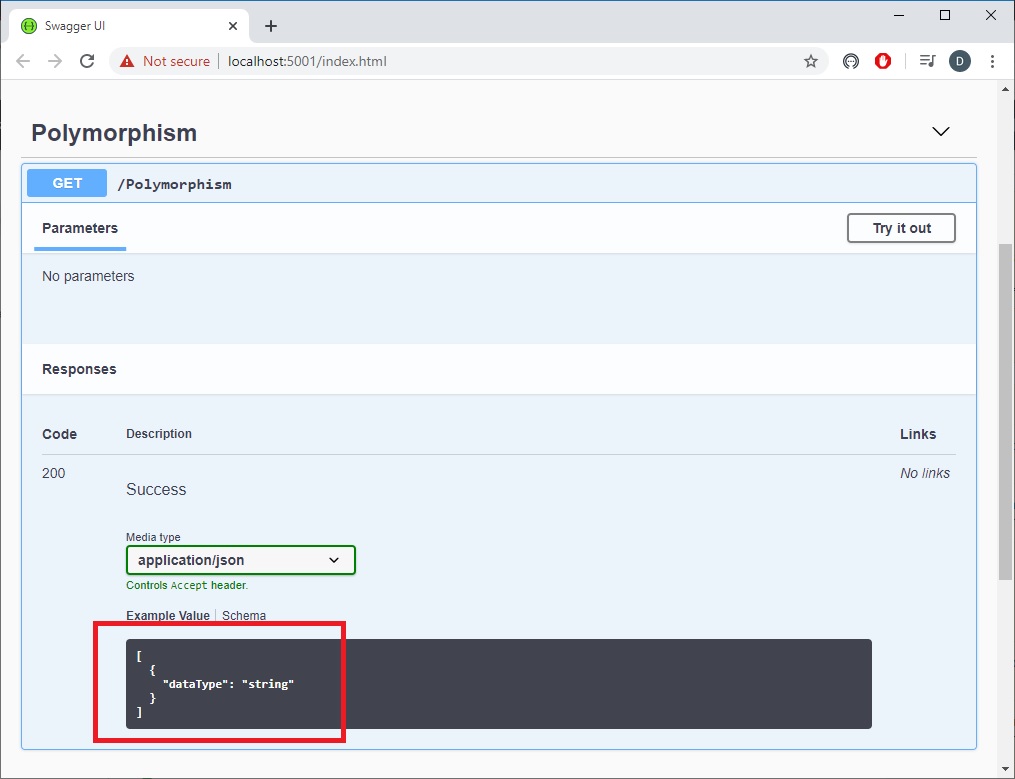Click the browser back arrow
This screenshot has height=779, width=1015.
pos(23,61)
